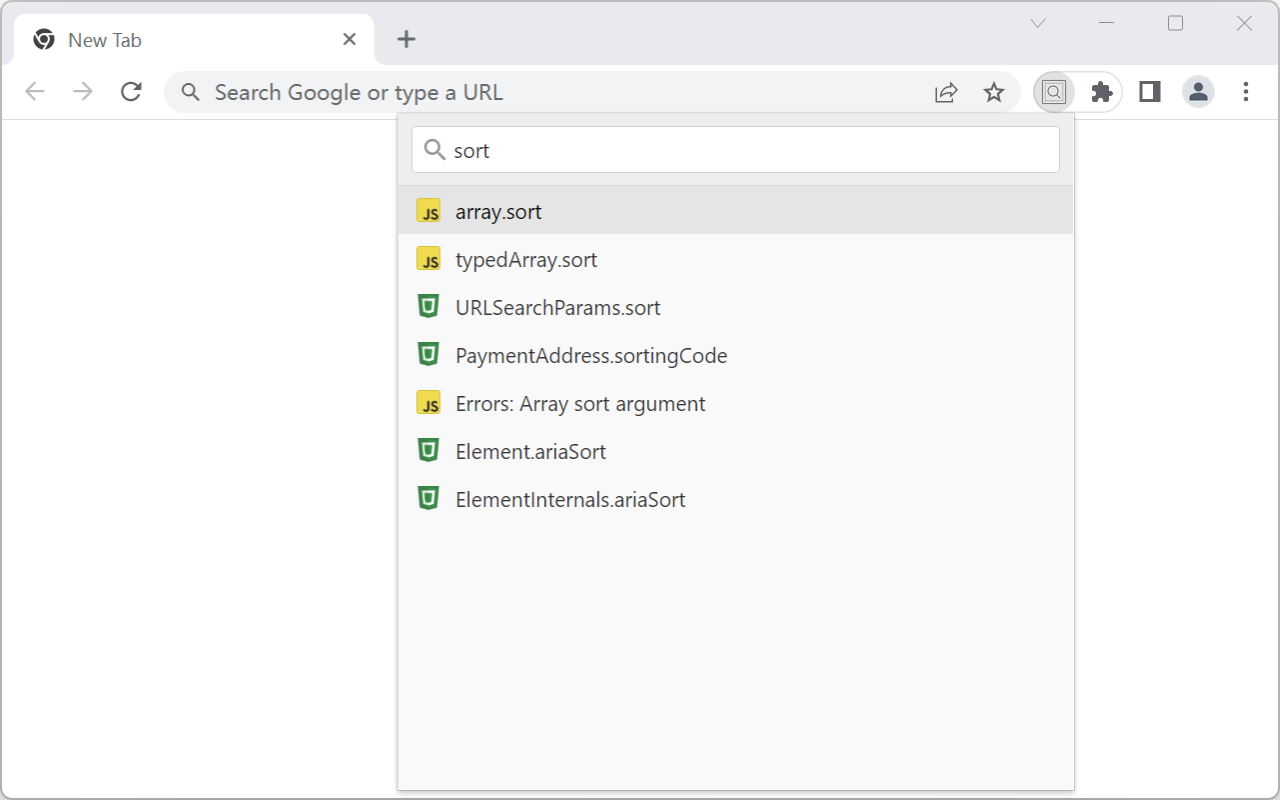This screenshot has height=800, width=1280.
Task: Select the array.sort search result
Action: [x=498, y=211]
